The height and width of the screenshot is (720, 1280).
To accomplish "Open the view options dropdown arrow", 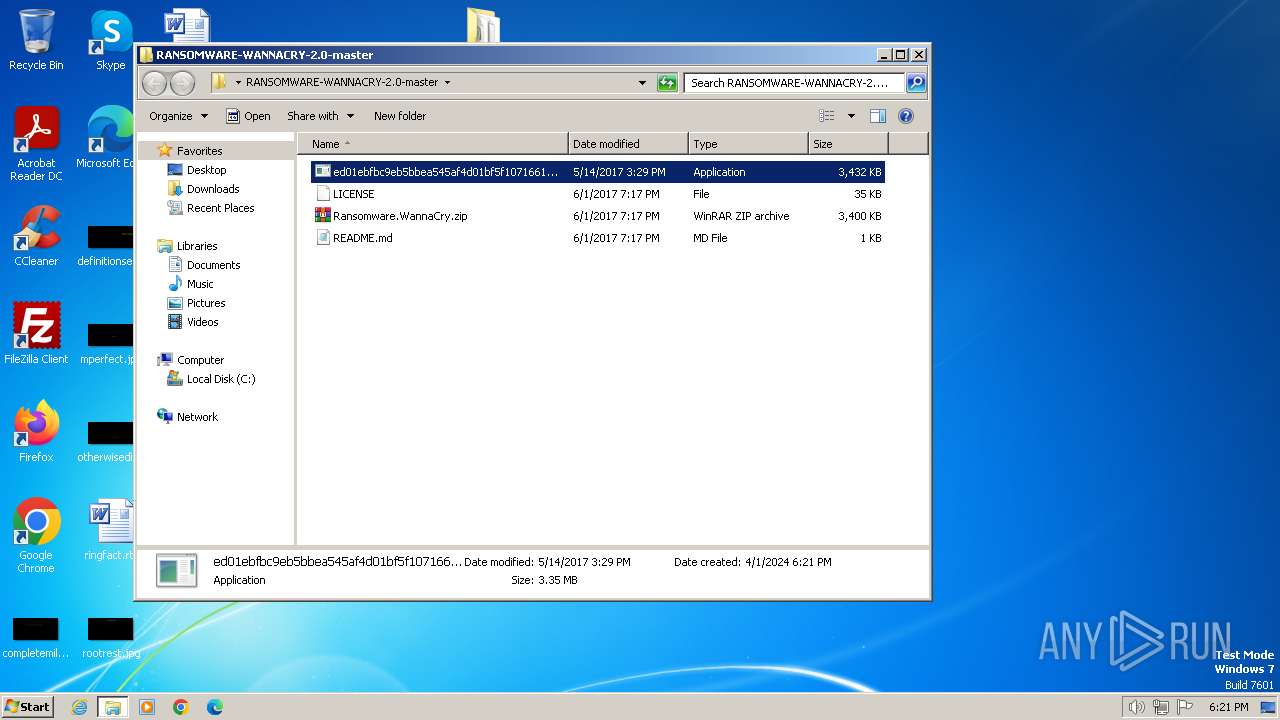I will click(851, 116).
